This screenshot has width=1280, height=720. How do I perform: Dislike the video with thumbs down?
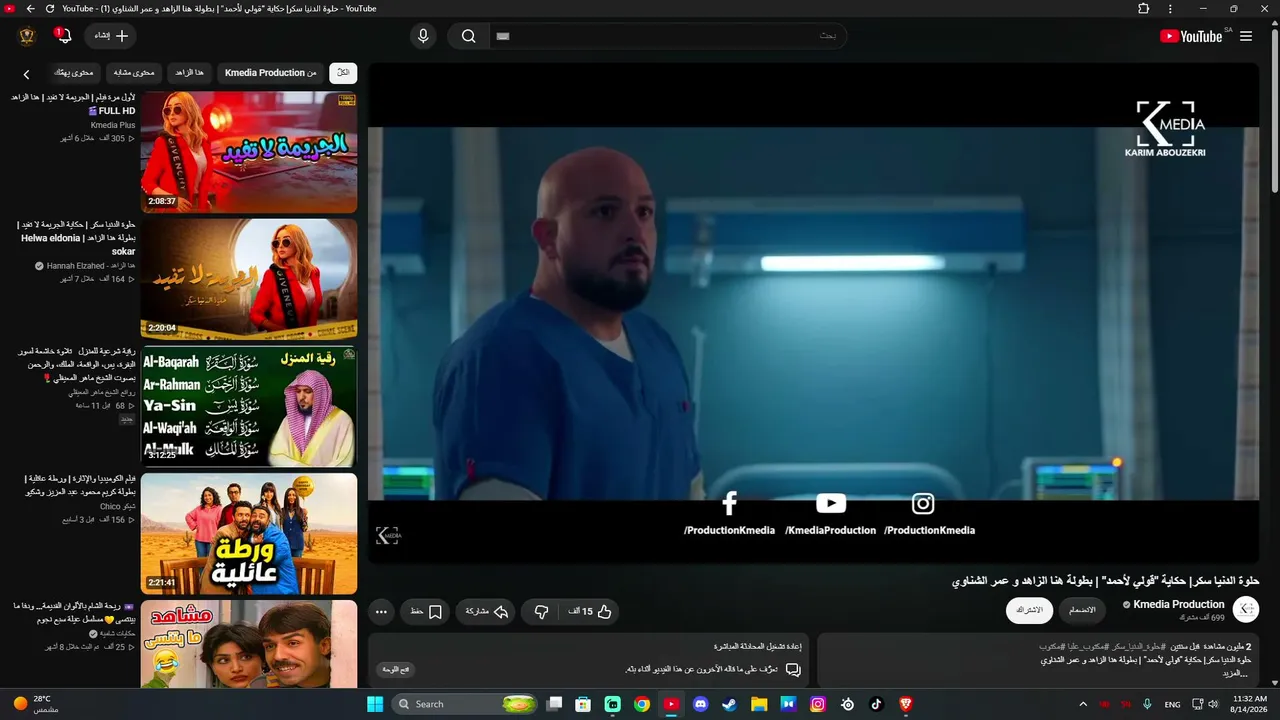pos(541,611)
